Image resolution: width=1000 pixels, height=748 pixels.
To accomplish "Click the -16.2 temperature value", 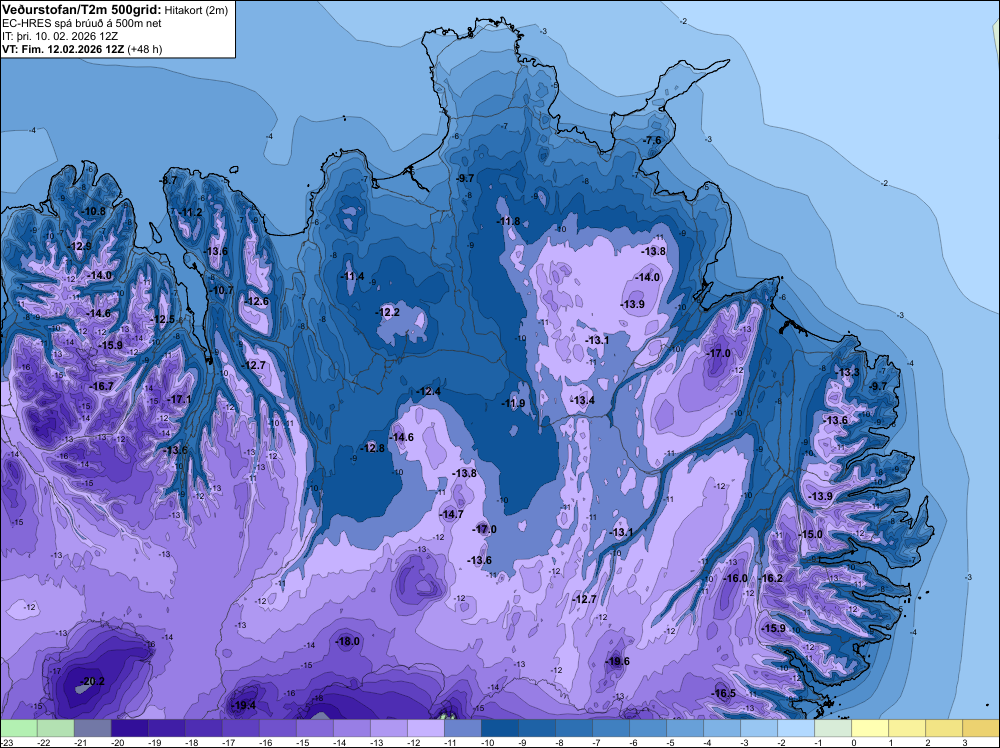I will click(771, 578).
